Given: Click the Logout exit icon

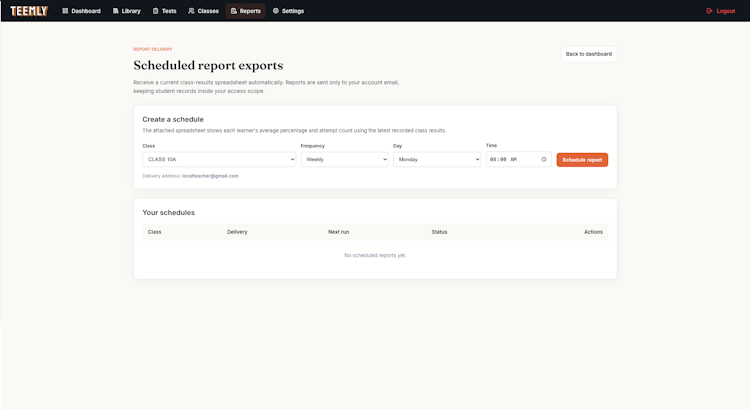Looking at the screenshot, I should pos(709,11).
